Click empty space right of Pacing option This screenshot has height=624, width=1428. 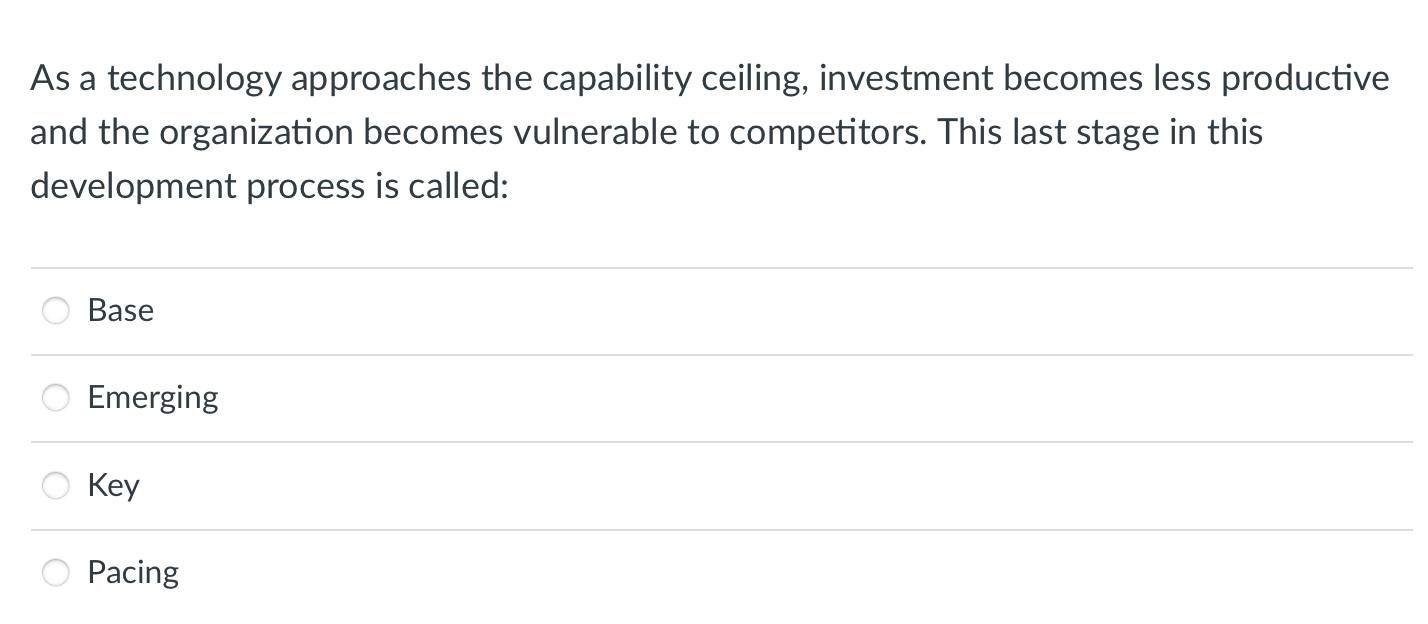[800, 573]
